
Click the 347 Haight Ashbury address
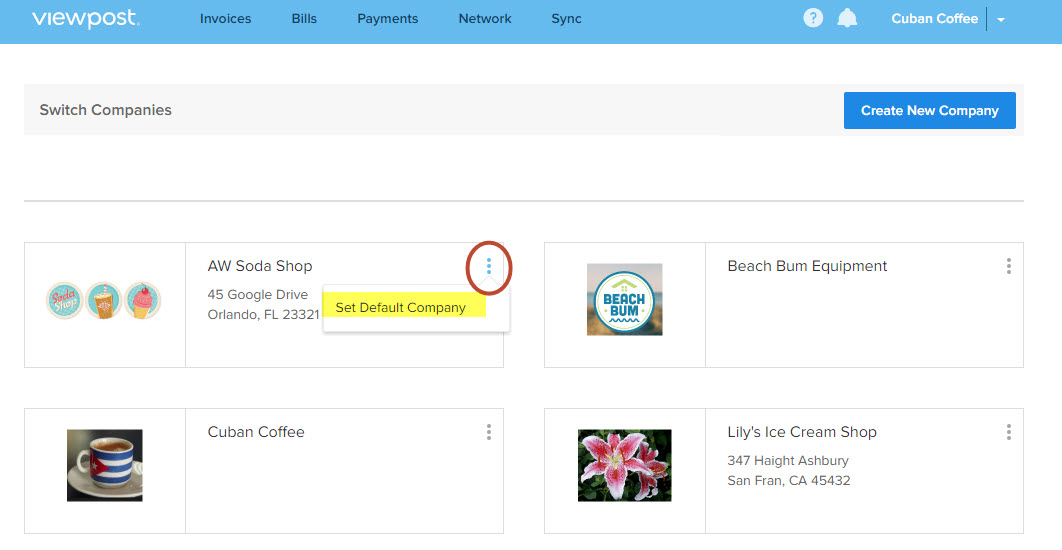[x=788, y=461]
